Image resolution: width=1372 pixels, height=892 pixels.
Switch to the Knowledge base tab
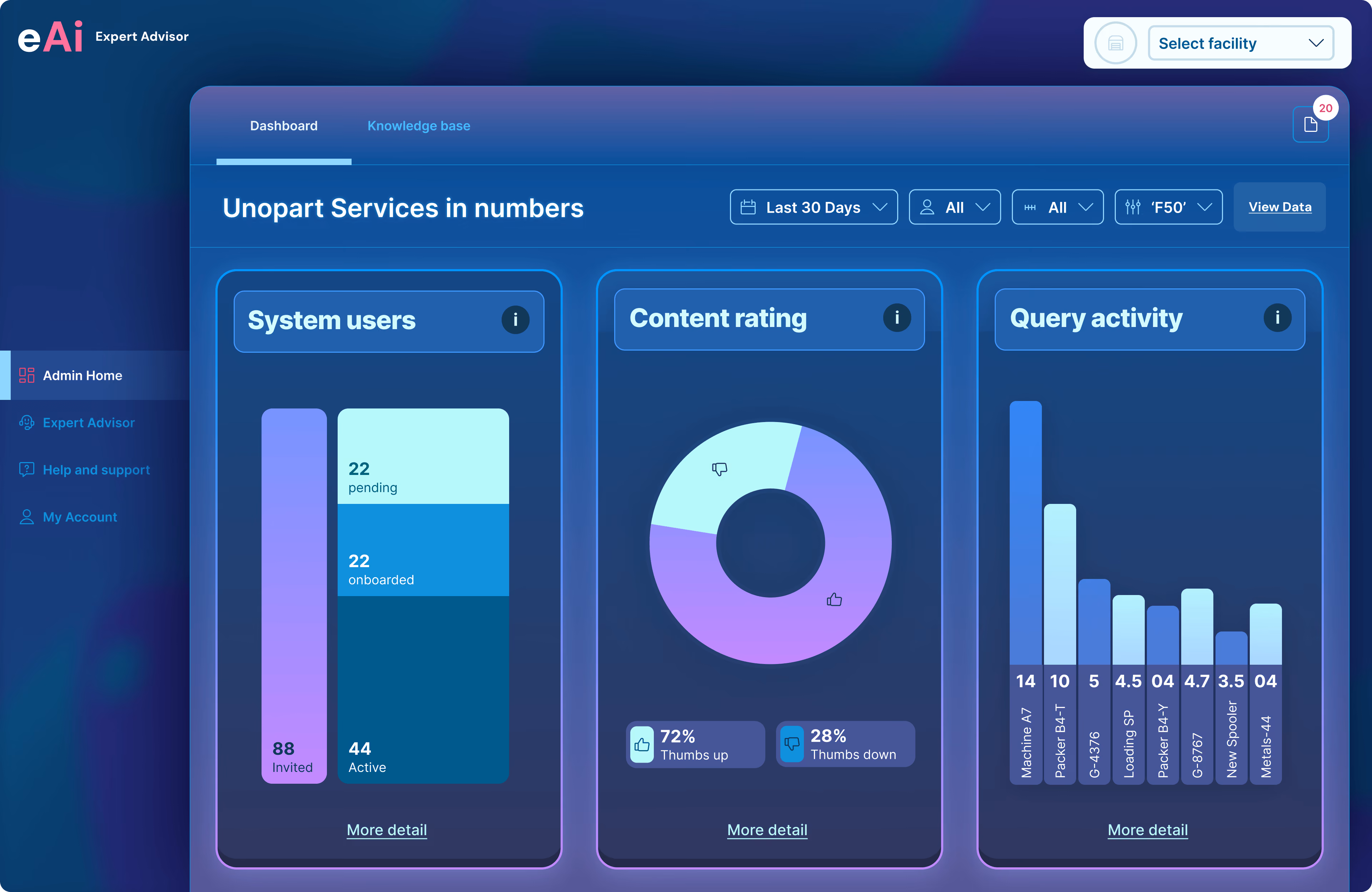(418, 126)
